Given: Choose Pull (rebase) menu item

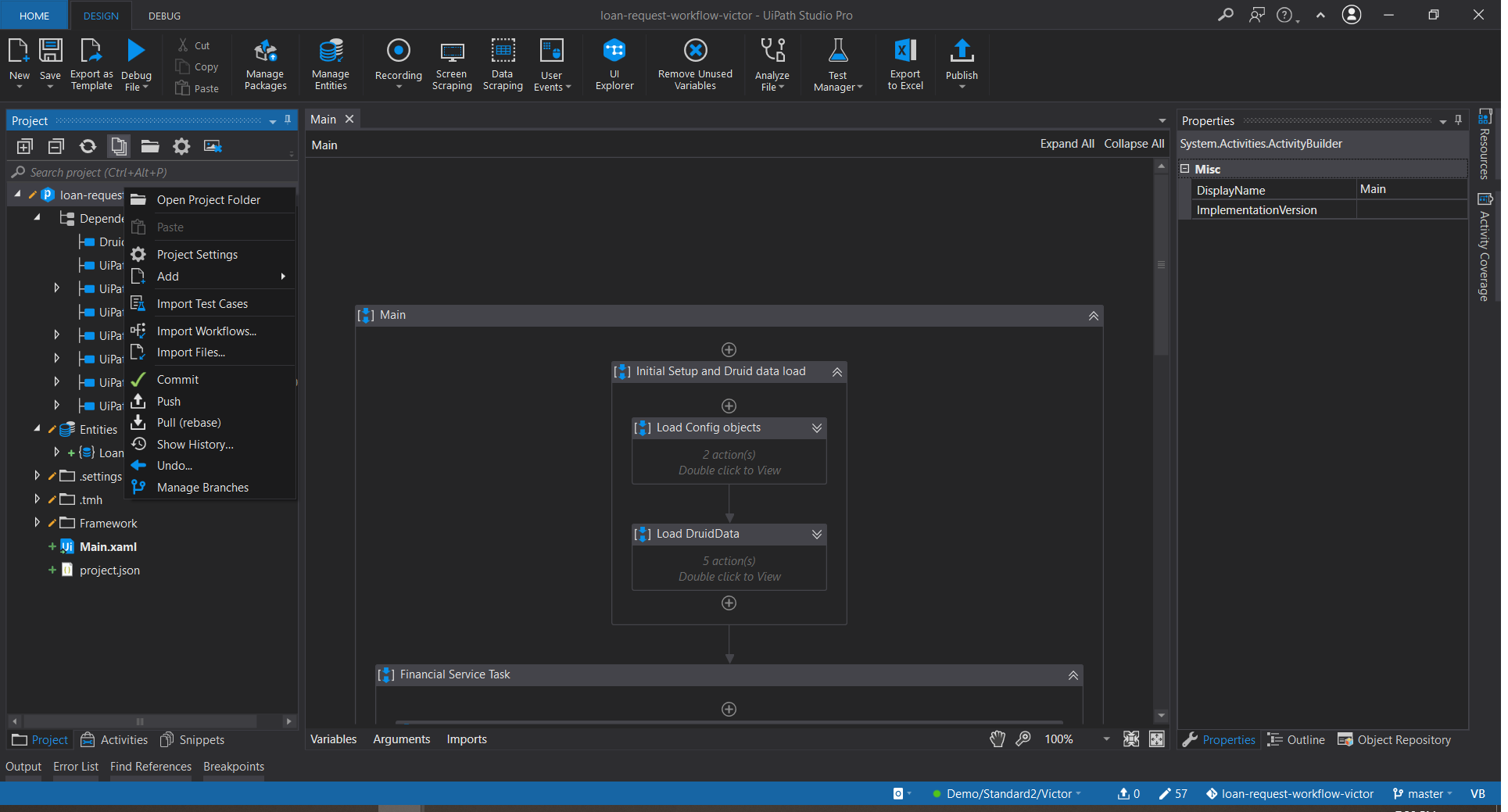Looking at the screenshot, I should 210,423.
